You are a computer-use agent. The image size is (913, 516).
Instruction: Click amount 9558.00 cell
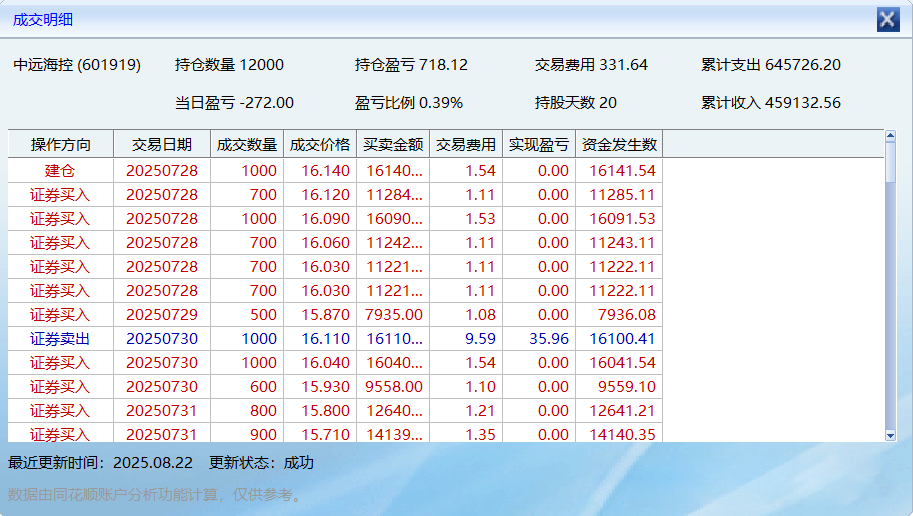pyautogui.click(x=393, y=386)
